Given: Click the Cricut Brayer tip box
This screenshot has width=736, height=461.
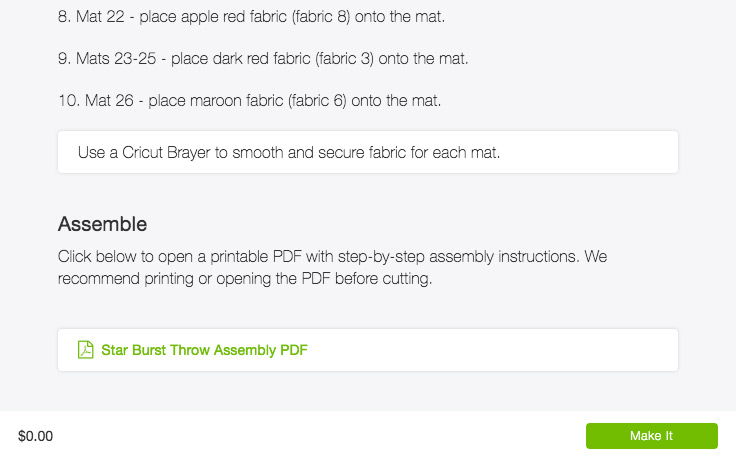Looking at the screenshot, I should pos(368,152).
